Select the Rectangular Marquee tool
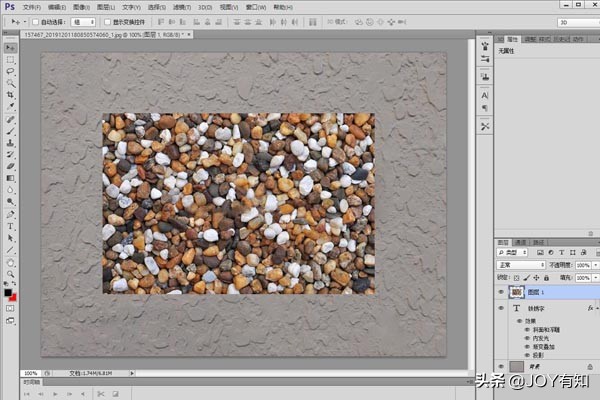 [x=10, y=60]
